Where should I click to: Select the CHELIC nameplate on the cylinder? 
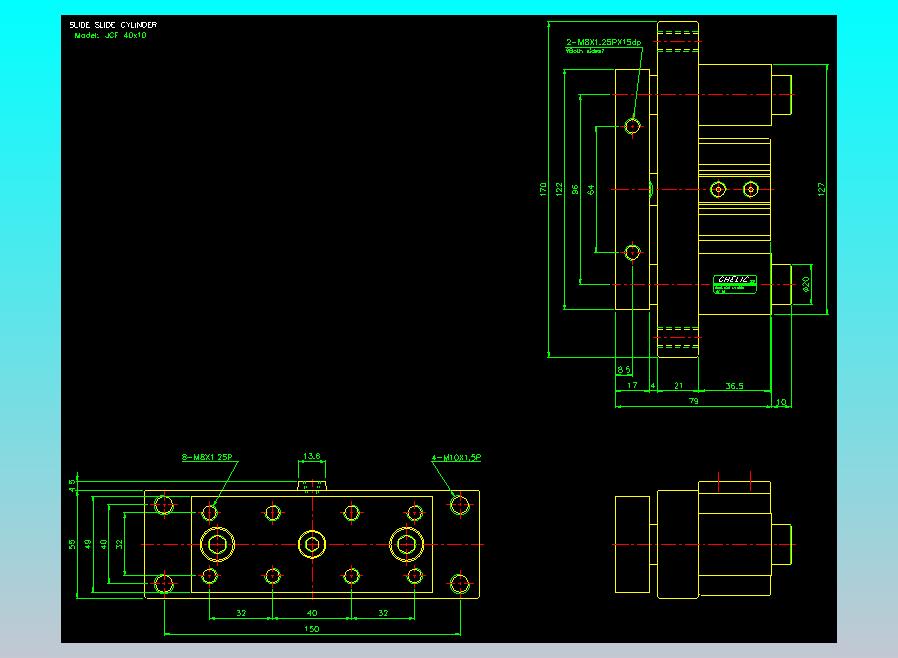coord(735,283)
